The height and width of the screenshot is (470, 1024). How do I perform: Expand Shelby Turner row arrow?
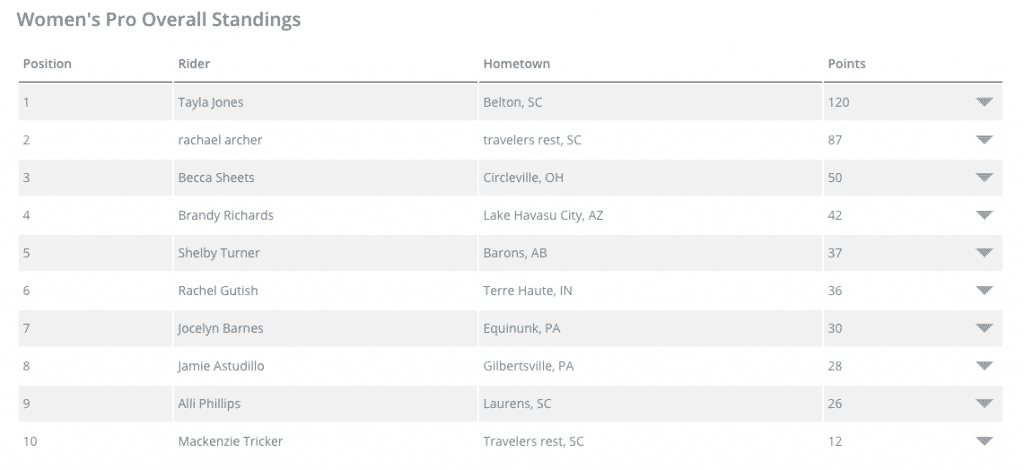984,253
